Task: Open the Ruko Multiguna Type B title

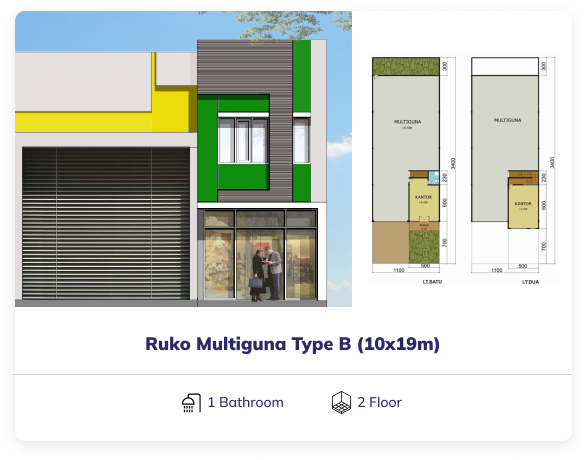Action: tap(292, 344)
